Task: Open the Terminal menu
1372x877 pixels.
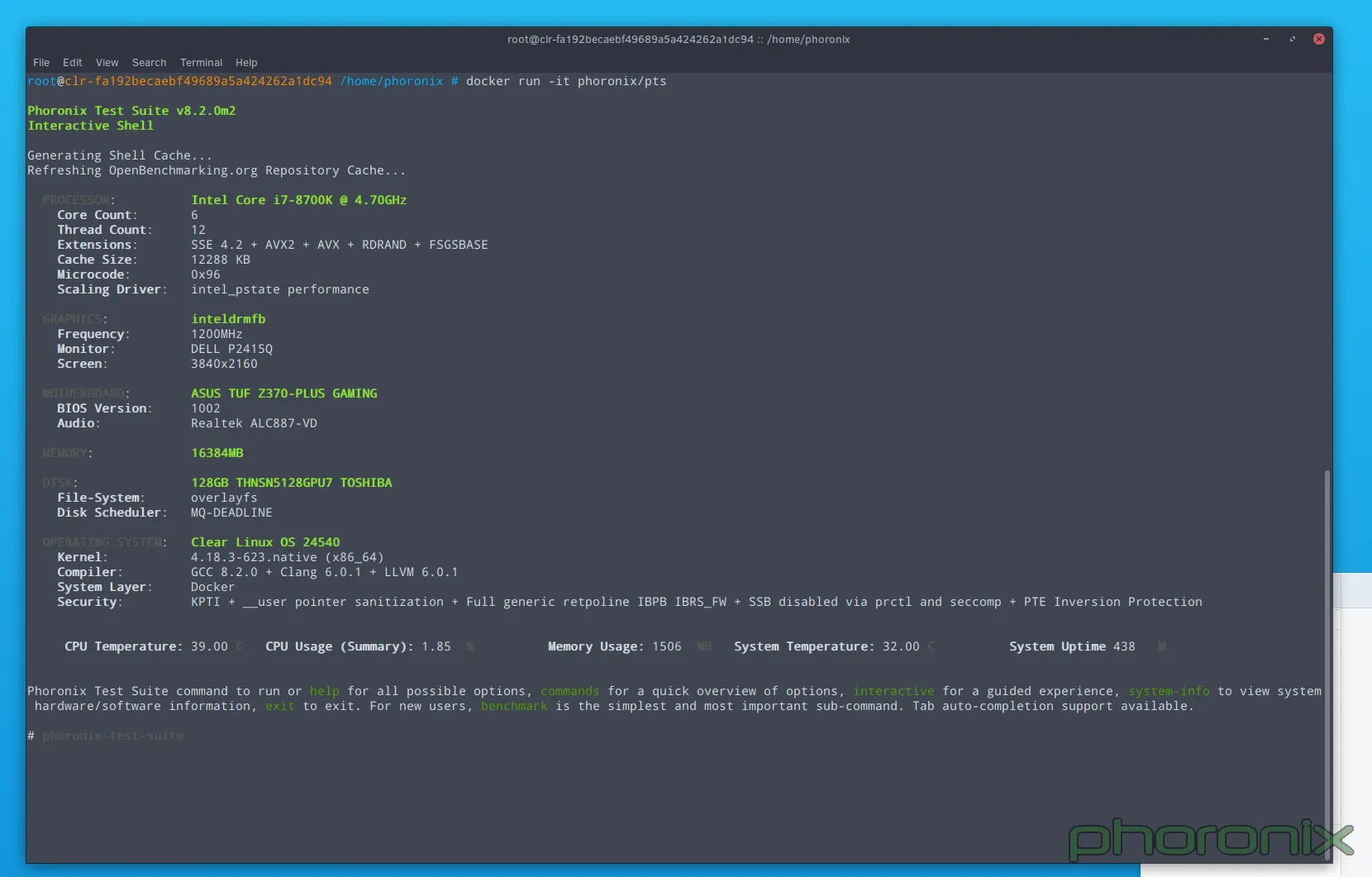Action: pyautogui.click(x=201, y=63)
